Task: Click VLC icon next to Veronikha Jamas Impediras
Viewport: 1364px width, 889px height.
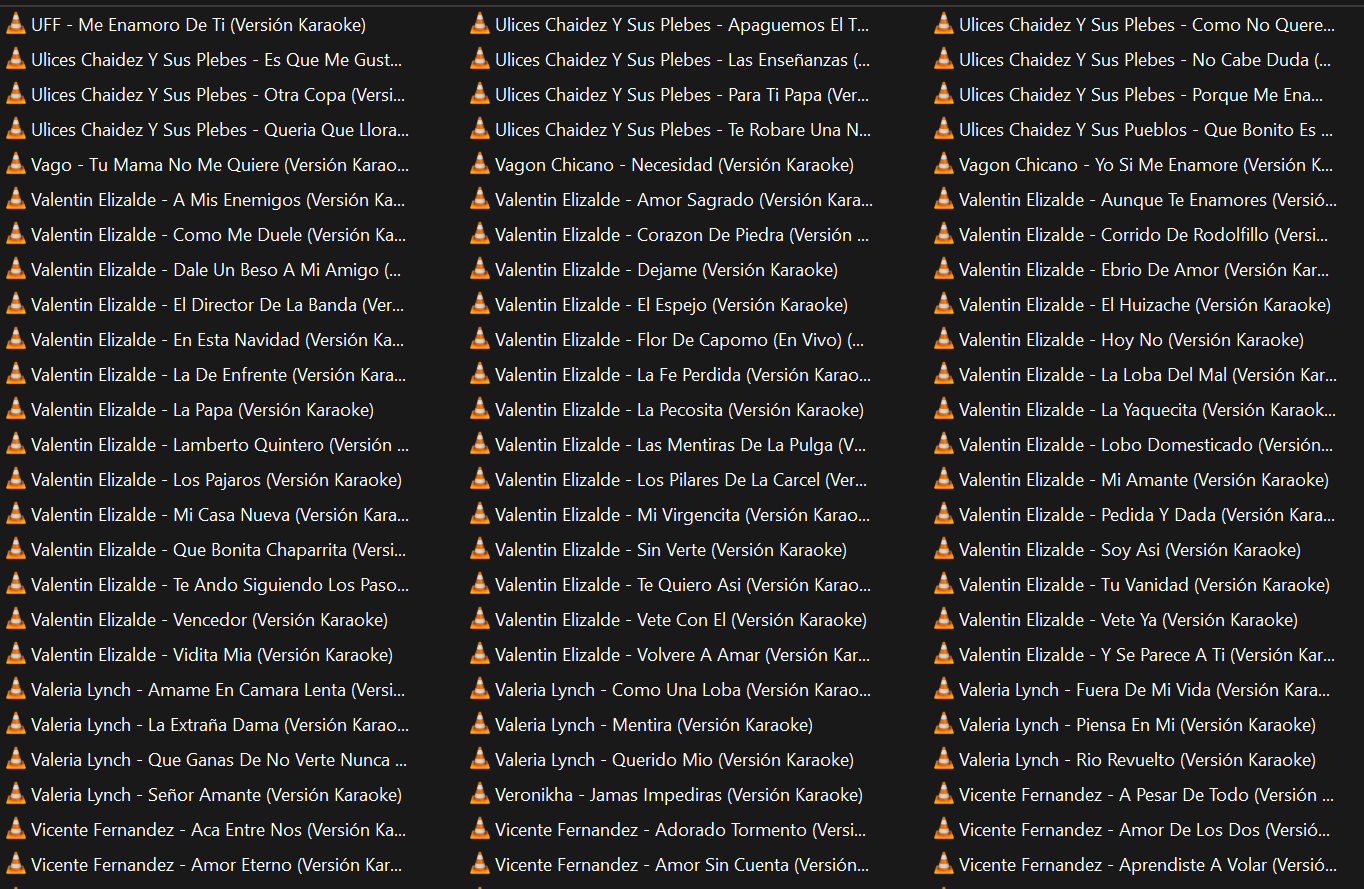Action: pyautogui.click(x=480, y=795)
